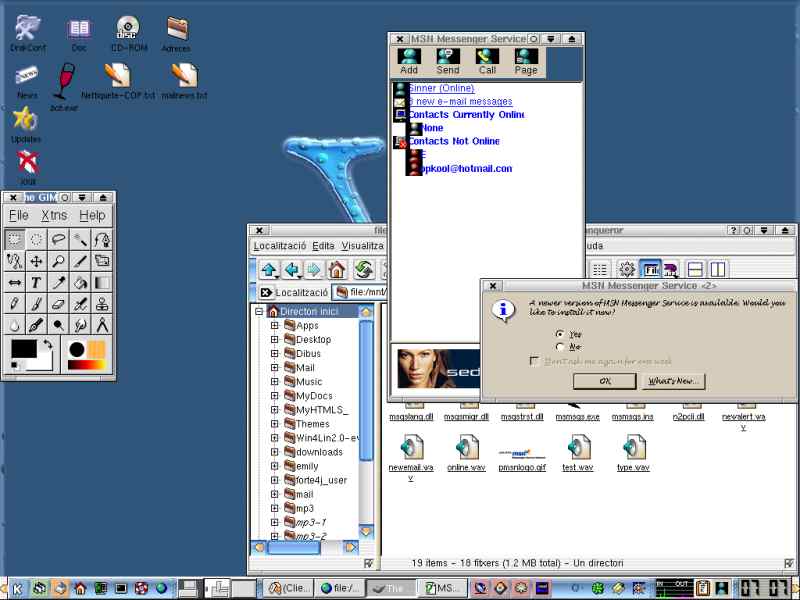The height and width of the screenshot is (600, 800).
Task: Expand the downloads folder in sidebar
Action: [x=275, y=452]
